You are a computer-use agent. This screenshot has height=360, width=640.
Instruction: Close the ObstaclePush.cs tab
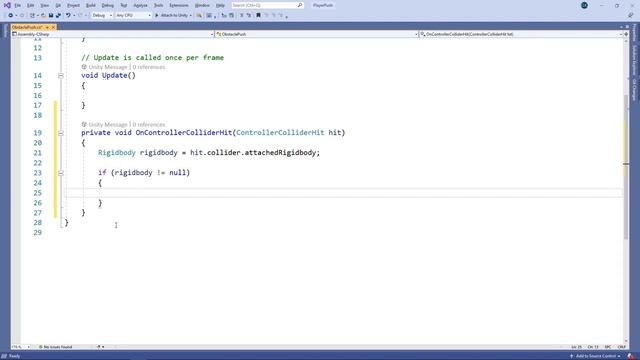53,27
